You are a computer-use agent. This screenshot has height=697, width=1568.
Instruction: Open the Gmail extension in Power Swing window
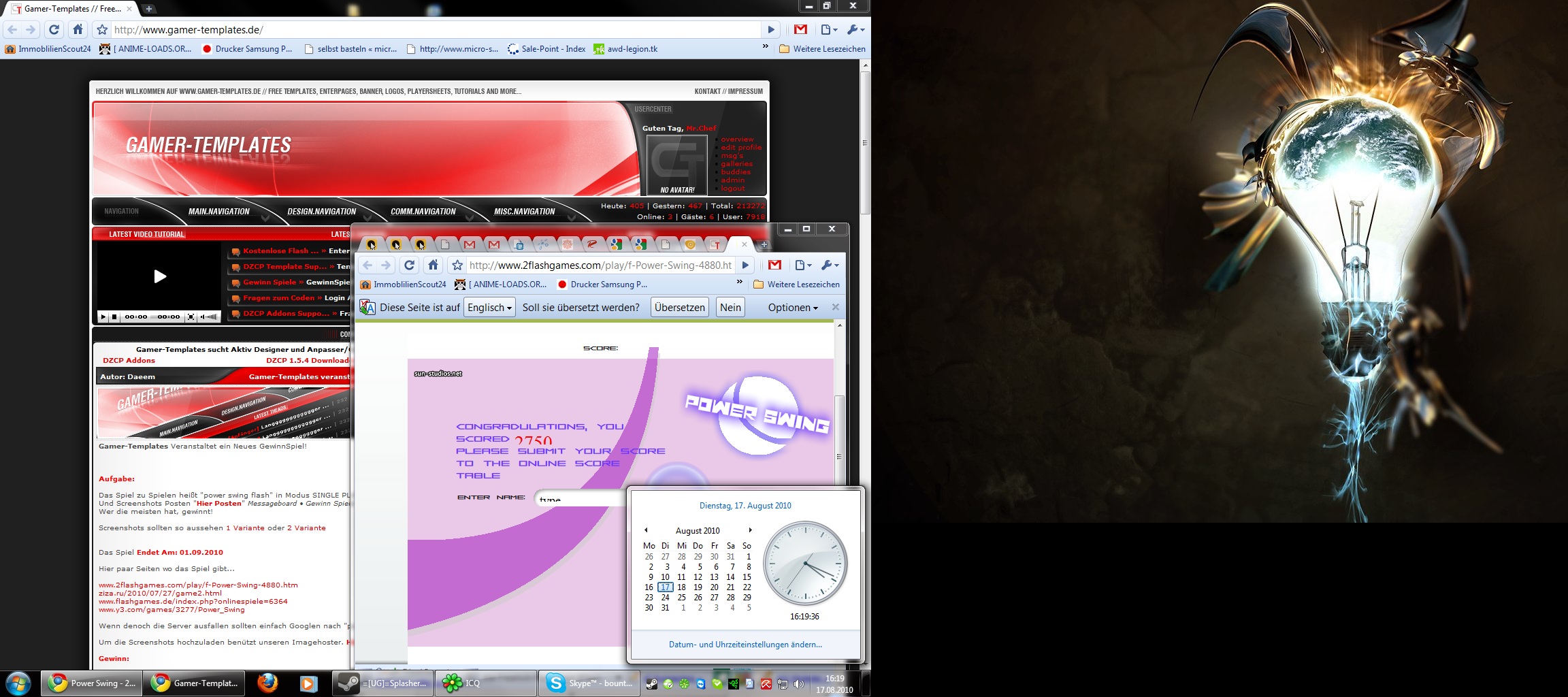click(774, 265)
